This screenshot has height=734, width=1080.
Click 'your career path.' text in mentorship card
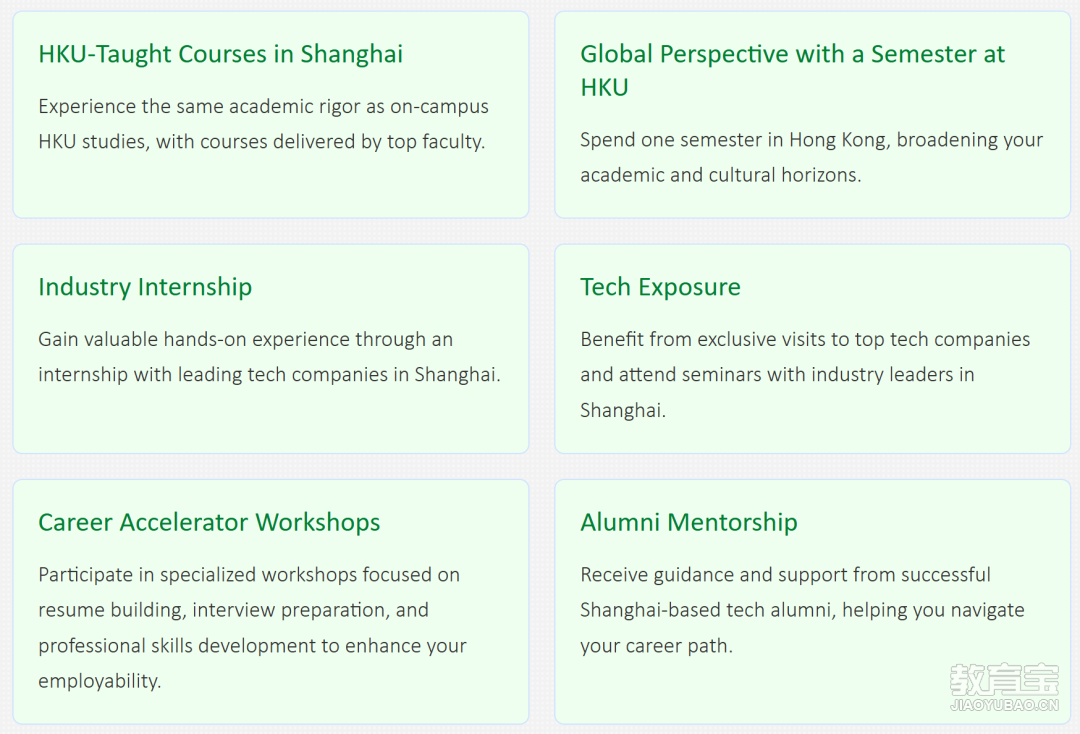point(656,646)
